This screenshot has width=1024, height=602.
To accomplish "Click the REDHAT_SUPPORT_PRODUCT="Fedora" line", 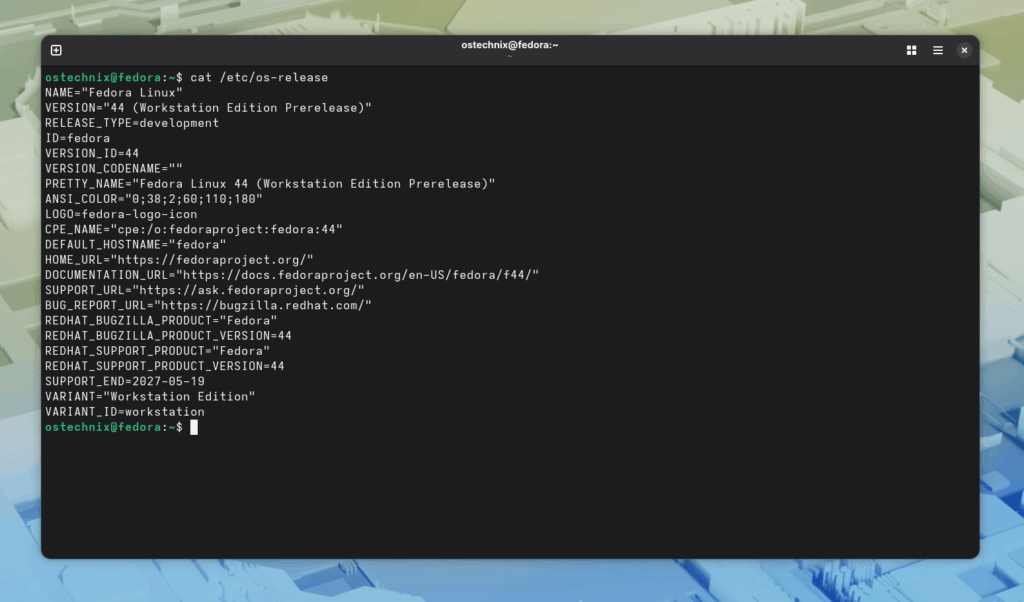I will (157, 351).
